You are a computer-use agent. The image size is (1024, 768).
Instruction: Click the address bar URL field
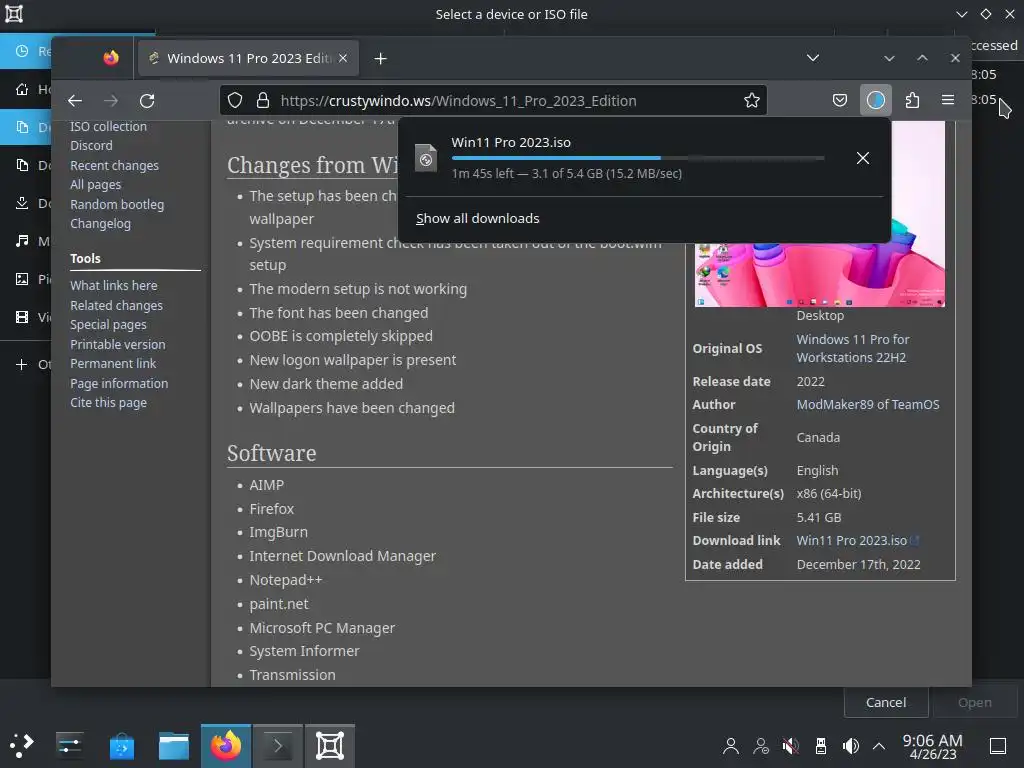pos(492,101)
